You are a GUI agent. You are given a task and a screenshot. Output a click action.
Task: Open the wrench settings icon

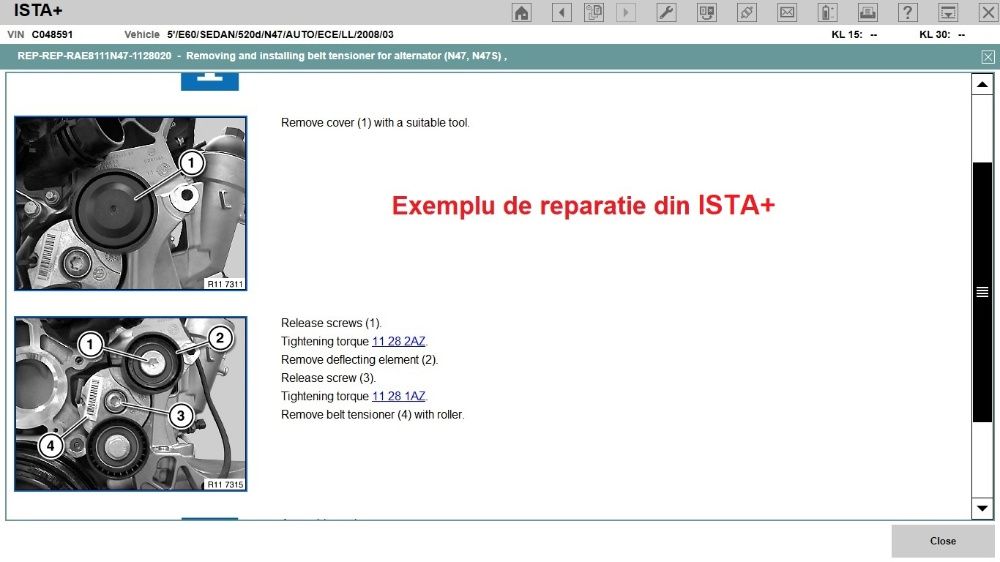pos(666,12)
